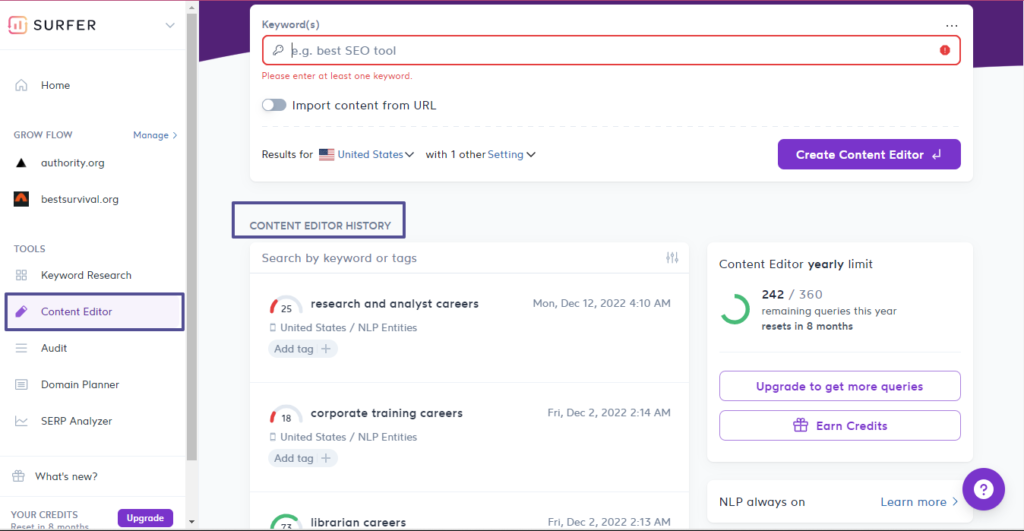Open the purple help question button
The width and height of the screenshot is (1024, 531).
984,489
